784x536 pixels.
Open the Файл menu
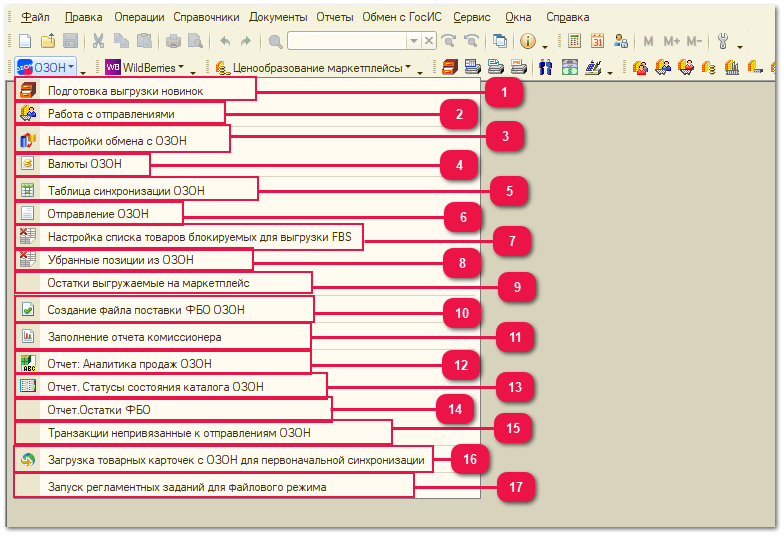(35, 17)
